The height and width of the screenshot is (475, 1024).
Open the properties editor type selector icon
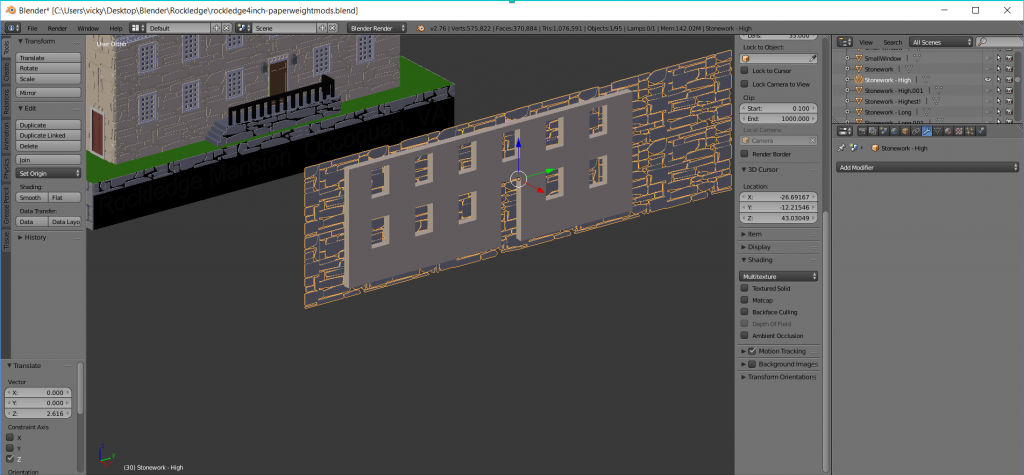click(844, 131)
